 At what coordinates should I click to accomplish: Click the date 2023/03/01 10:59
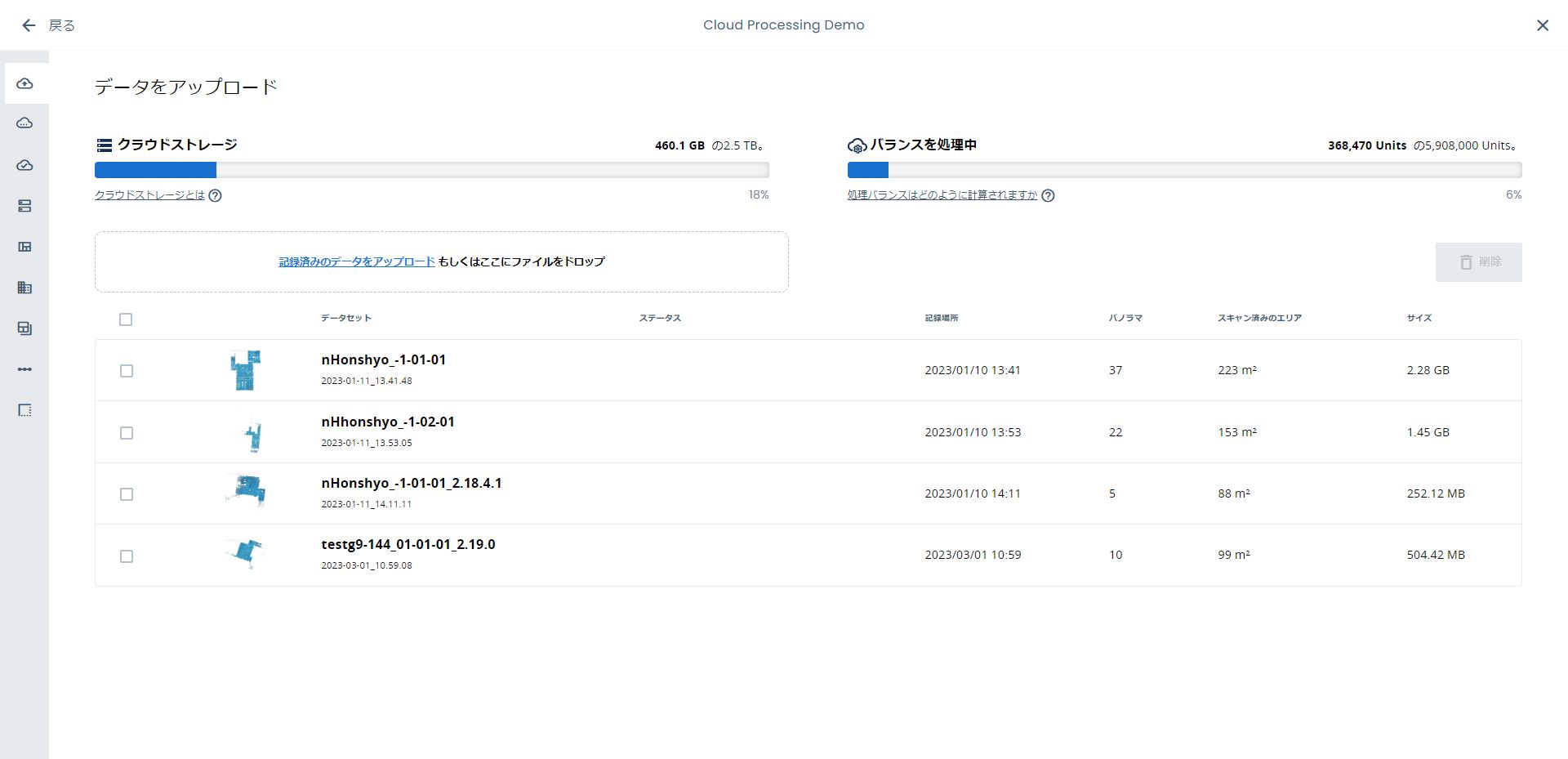[973, 555]
